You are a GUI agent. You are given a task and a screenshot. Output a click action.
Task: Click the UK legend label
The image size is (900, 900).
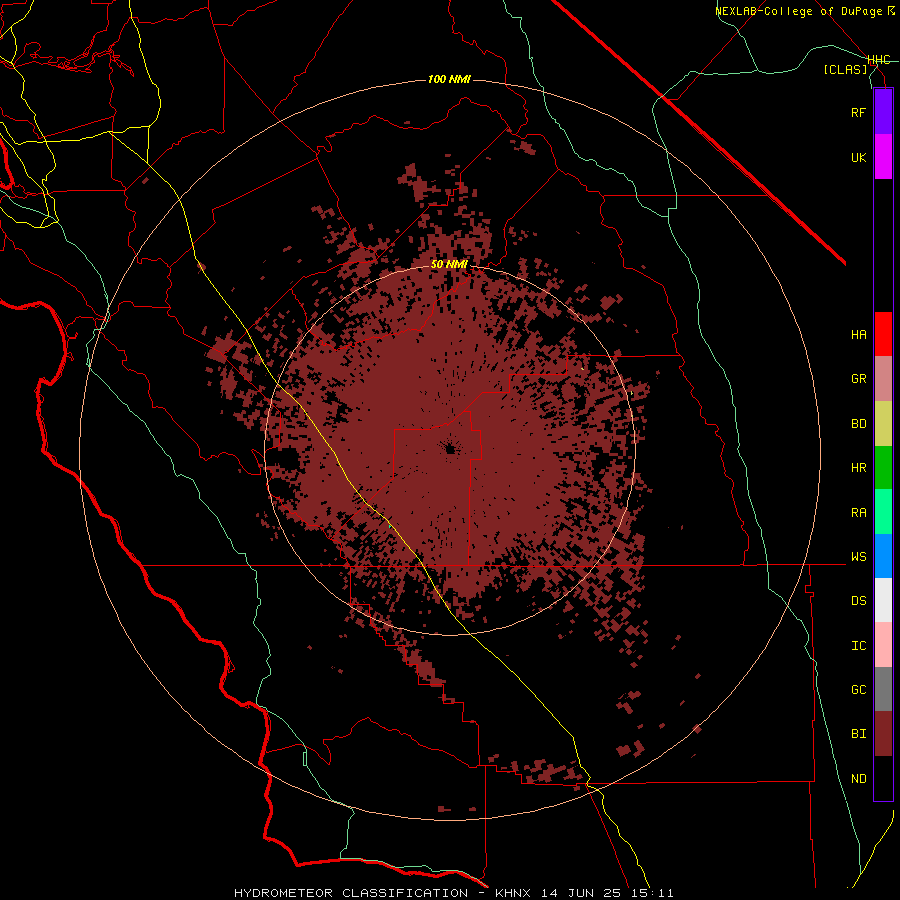(858, 157)
